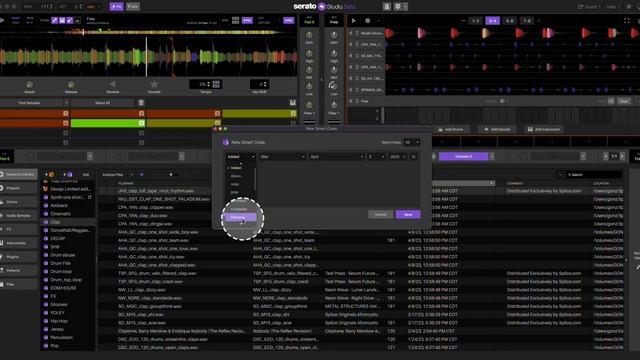640x360 pixels.
Task: Select the Ambient smart crate
Action: tap(59, 205)
